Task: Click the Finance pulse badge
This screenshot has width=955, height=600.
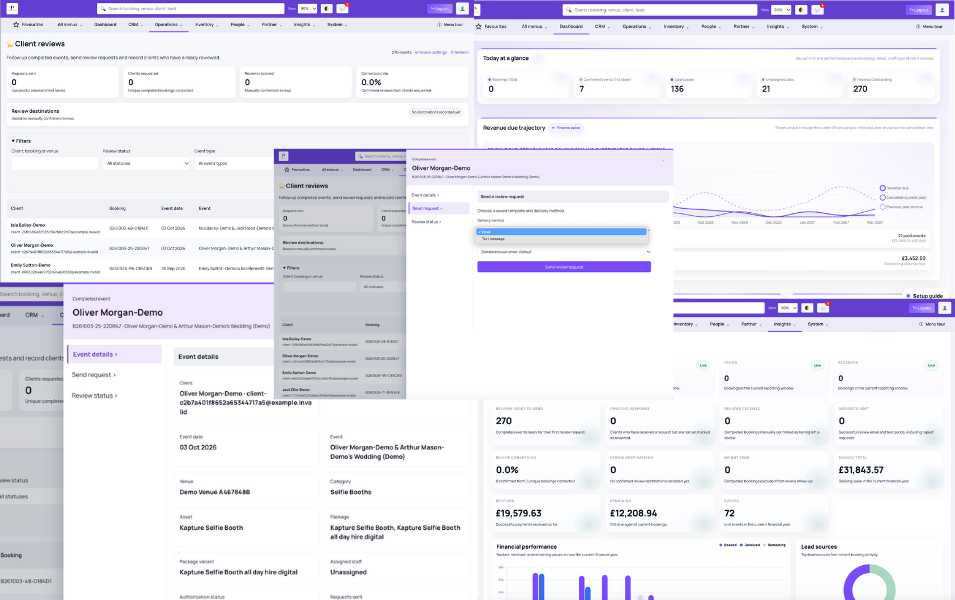Action: tap(566, 128)
